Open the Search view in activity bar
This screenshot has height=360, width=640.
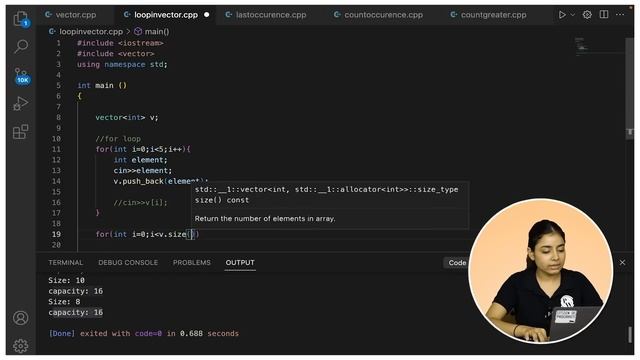tap(21, 46)
